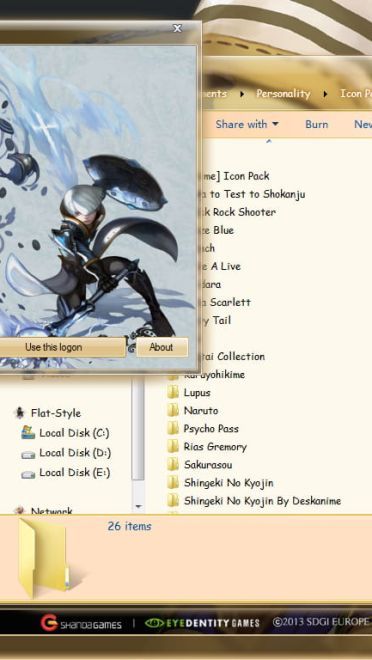The width and height of the screenshot is (372, 660).
Task: Select the entry ending in "Blue"
Action: point(218,230)
